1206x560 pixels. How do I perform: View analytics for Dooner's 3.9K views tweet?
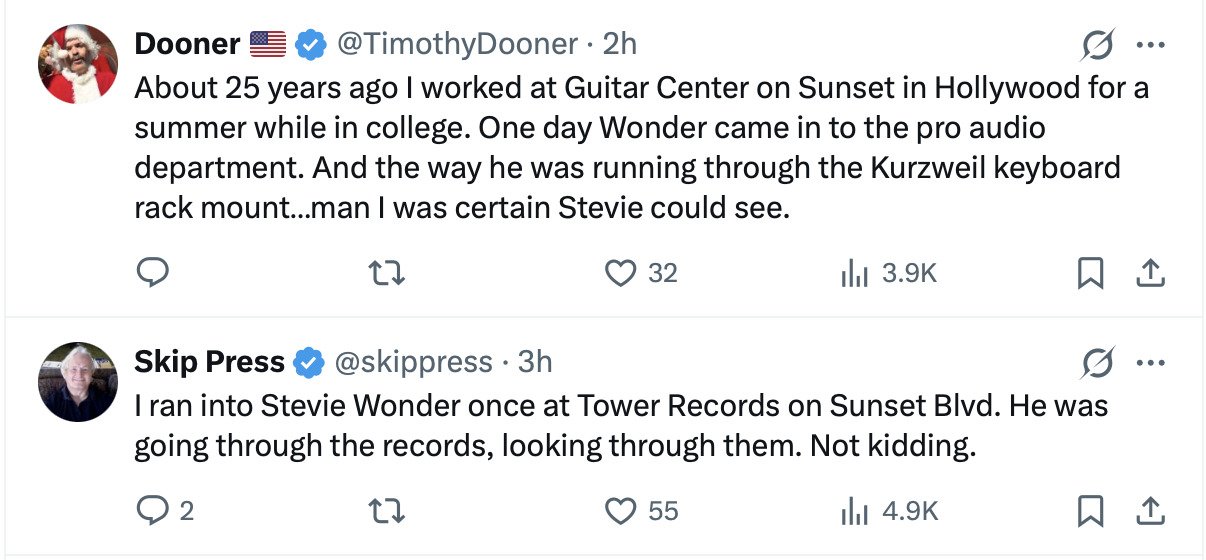coord(855,272)
